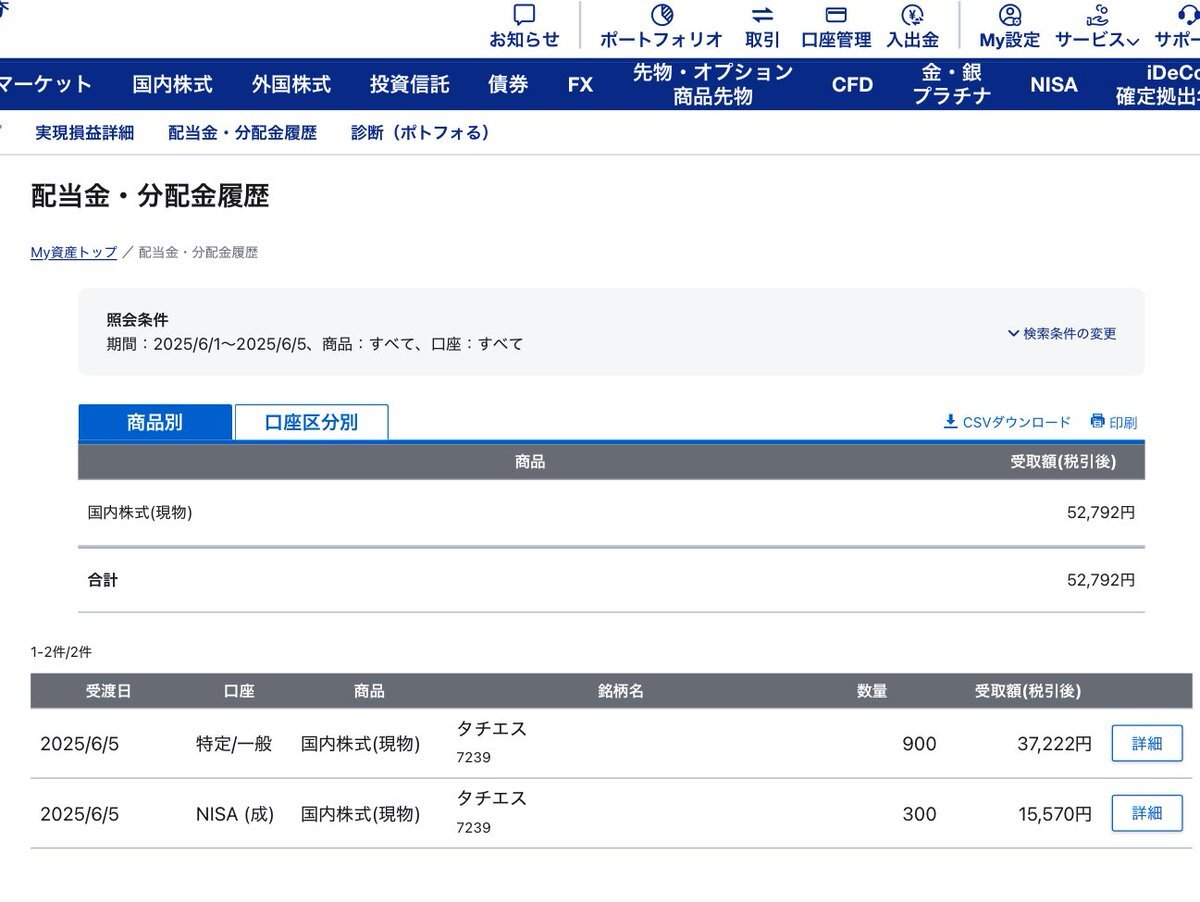Open the 投資信託 menu

tap(409, 85)
